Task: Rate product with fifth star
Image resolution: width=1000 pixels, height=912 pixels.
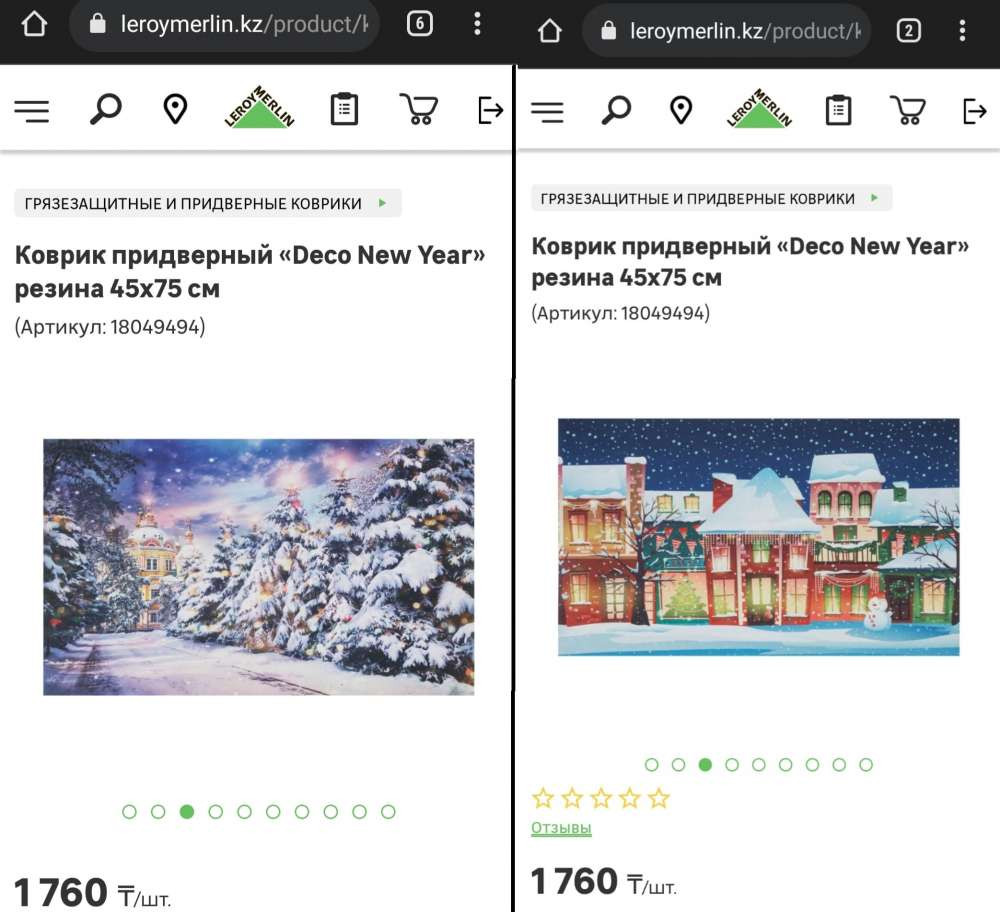Action: pos(659,798)
